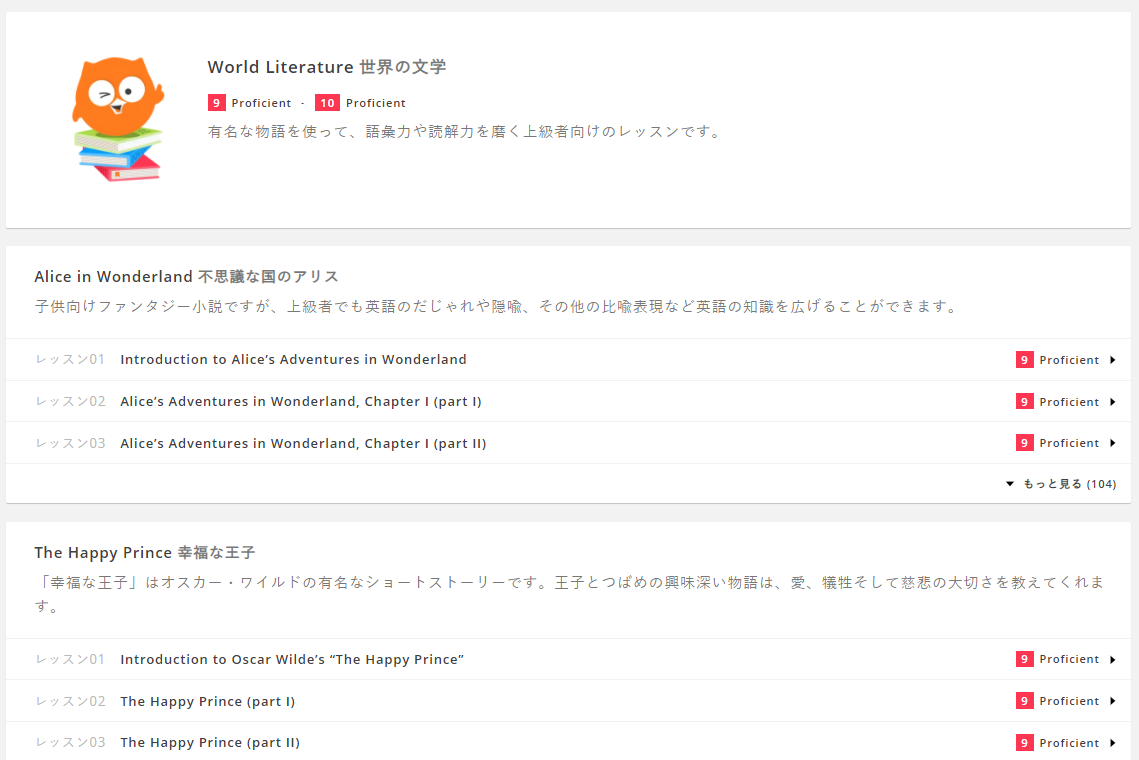The height and width of the screenshot is (760, 1139).
Task: Open lesson Introduction to Alice's Adventures in Wonderland
Action: point(293,360)
